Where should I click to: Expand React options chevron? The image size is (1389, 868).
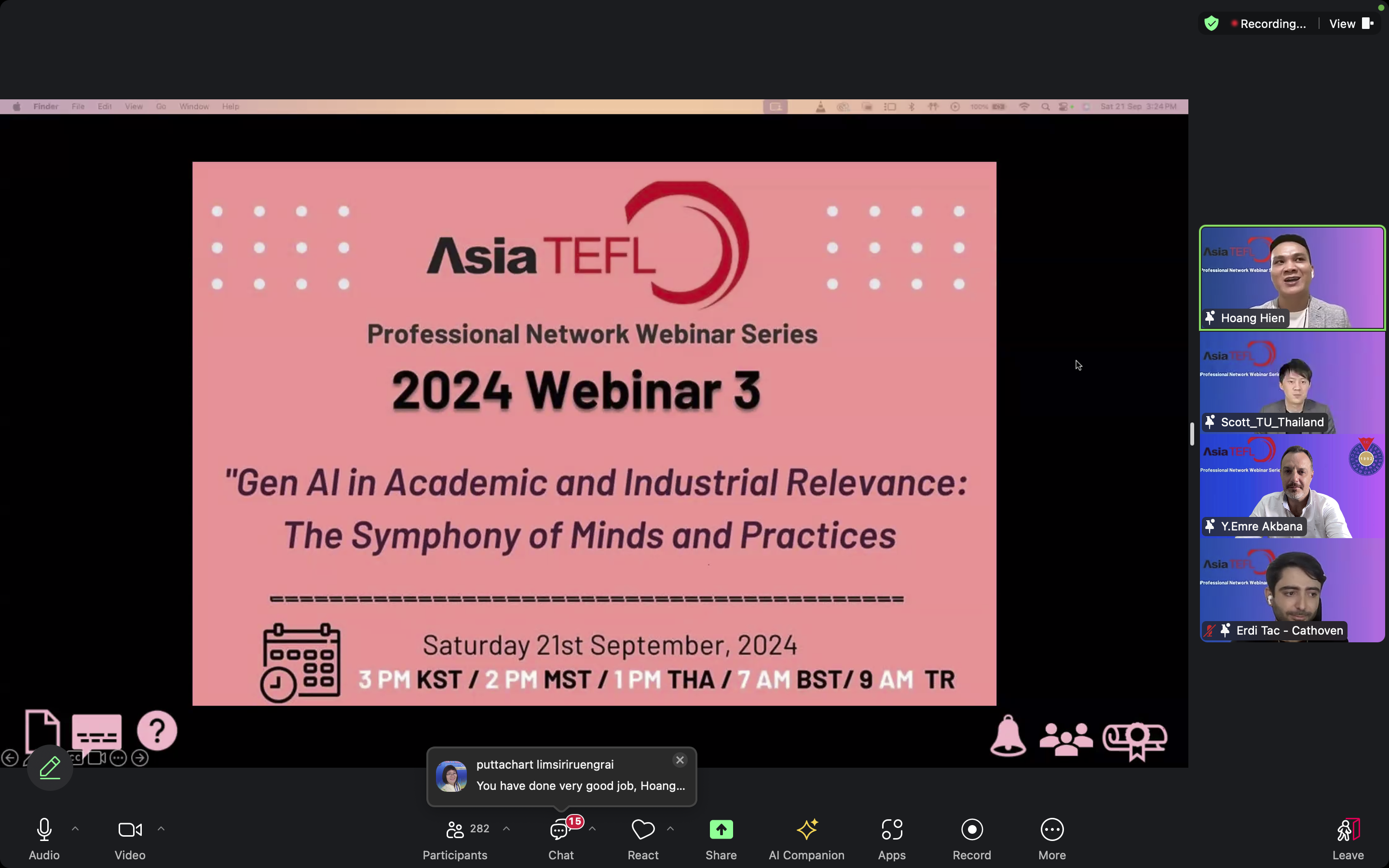[x=670, y=828]
